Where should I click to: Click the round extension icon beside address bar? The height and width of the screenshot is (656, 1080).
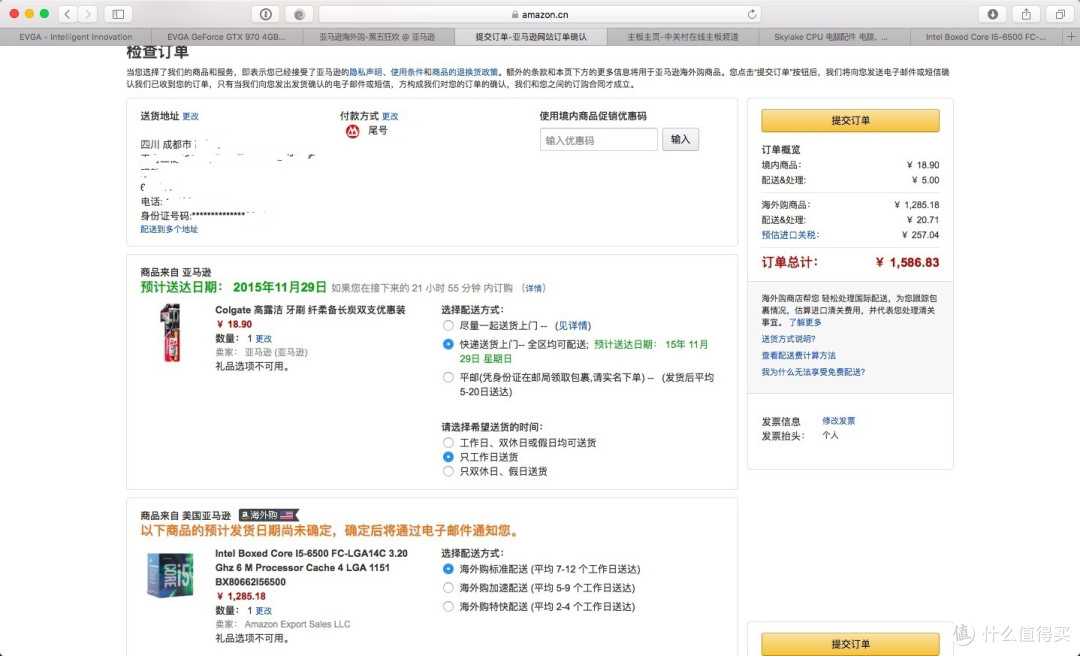tap(299, 14)
